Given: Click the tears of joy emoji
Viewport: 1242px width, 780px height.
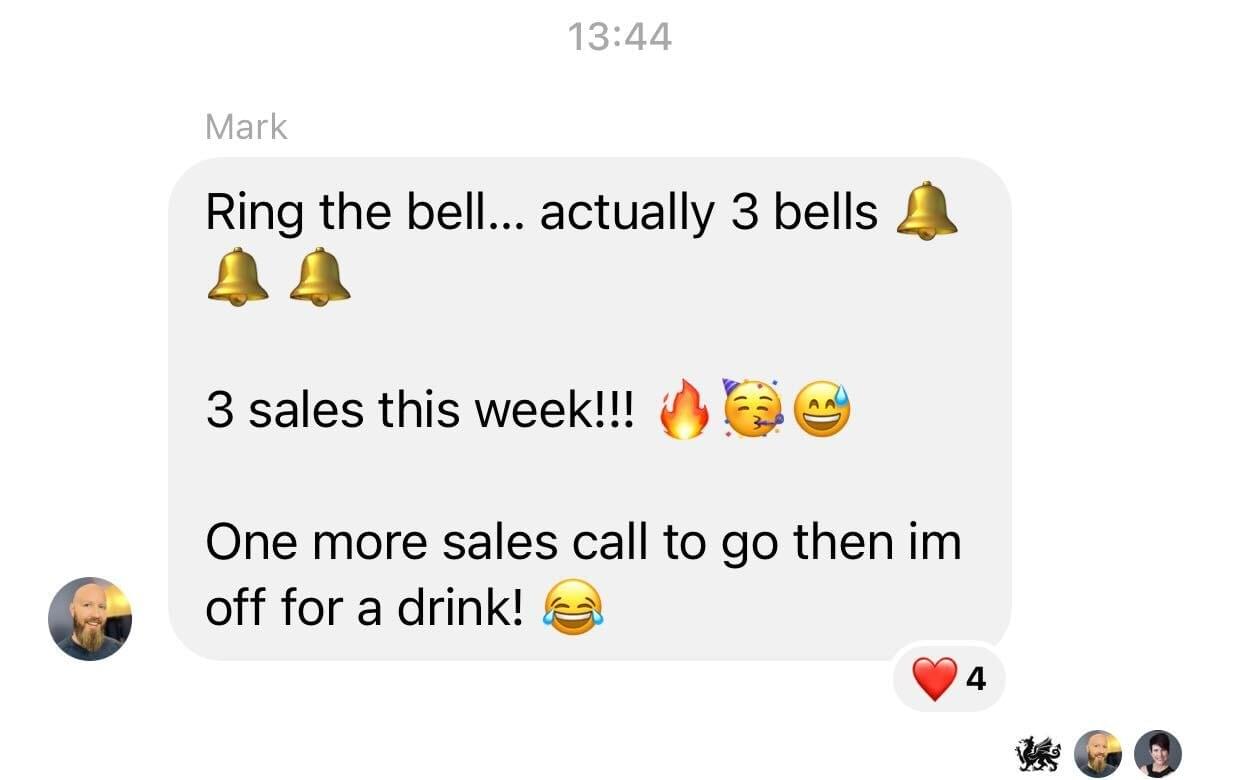Looking at the screenshot, I should coord(573,609).
